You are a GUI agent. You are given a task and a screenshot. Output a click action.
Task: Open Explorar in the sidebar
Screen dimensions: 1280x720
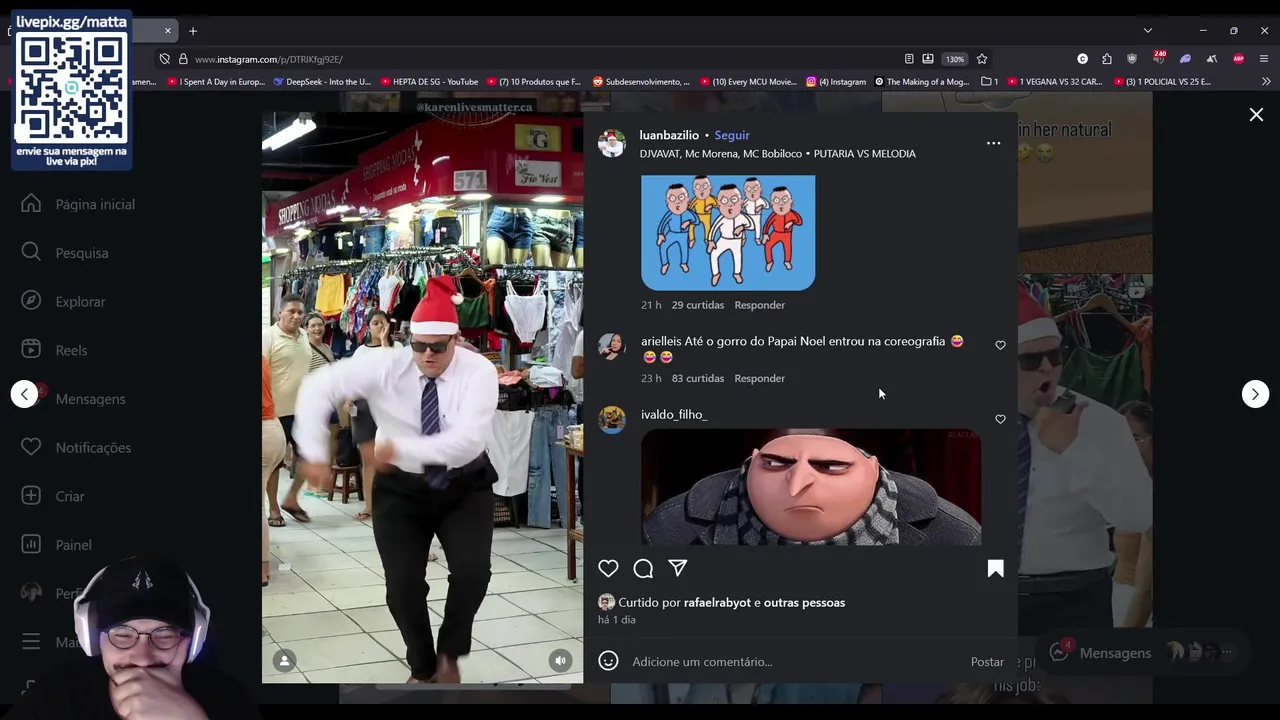pyautogui.click(x=63, y=301)
